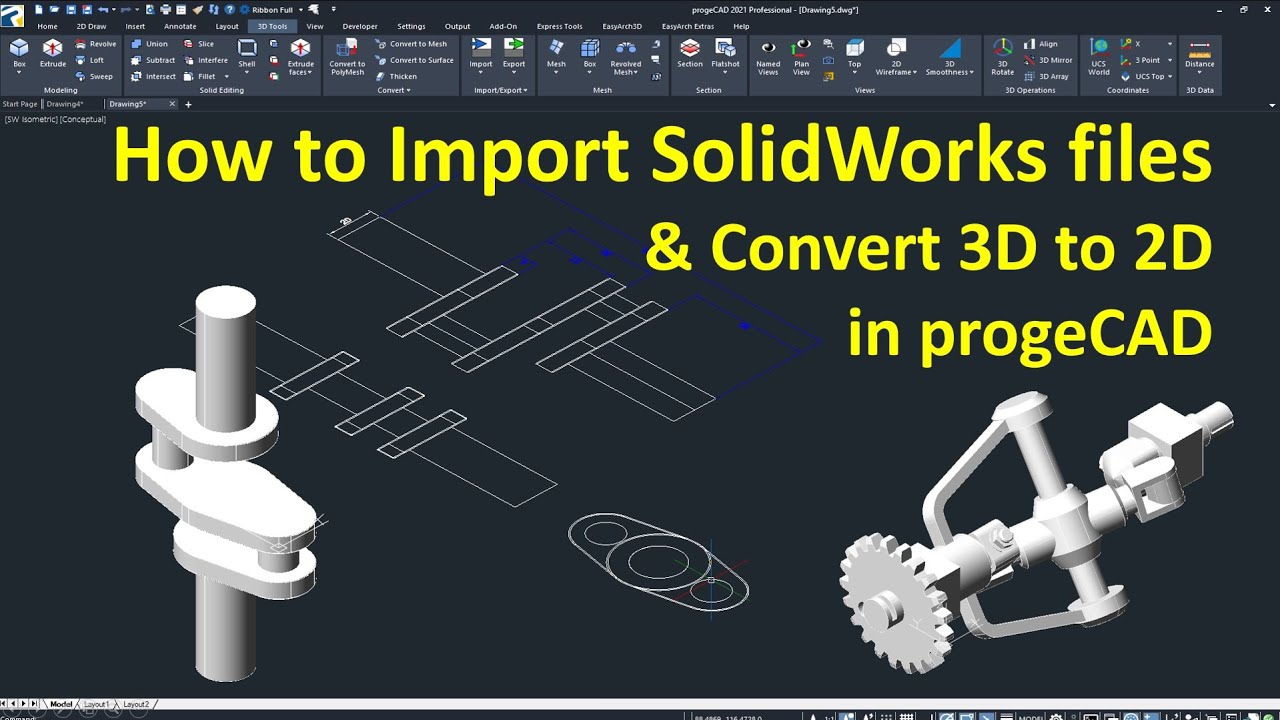Select the Model space tab
Image resolution: width=1280 pixels, height=720 pixels.
point(61,704)
